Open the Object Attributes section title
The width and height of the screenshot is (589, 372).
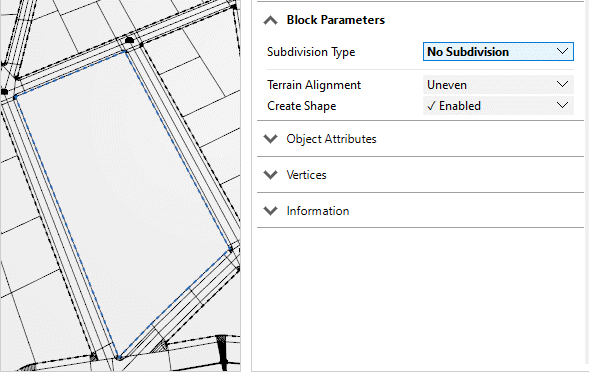pyautogui.click(x=331, y=139)
